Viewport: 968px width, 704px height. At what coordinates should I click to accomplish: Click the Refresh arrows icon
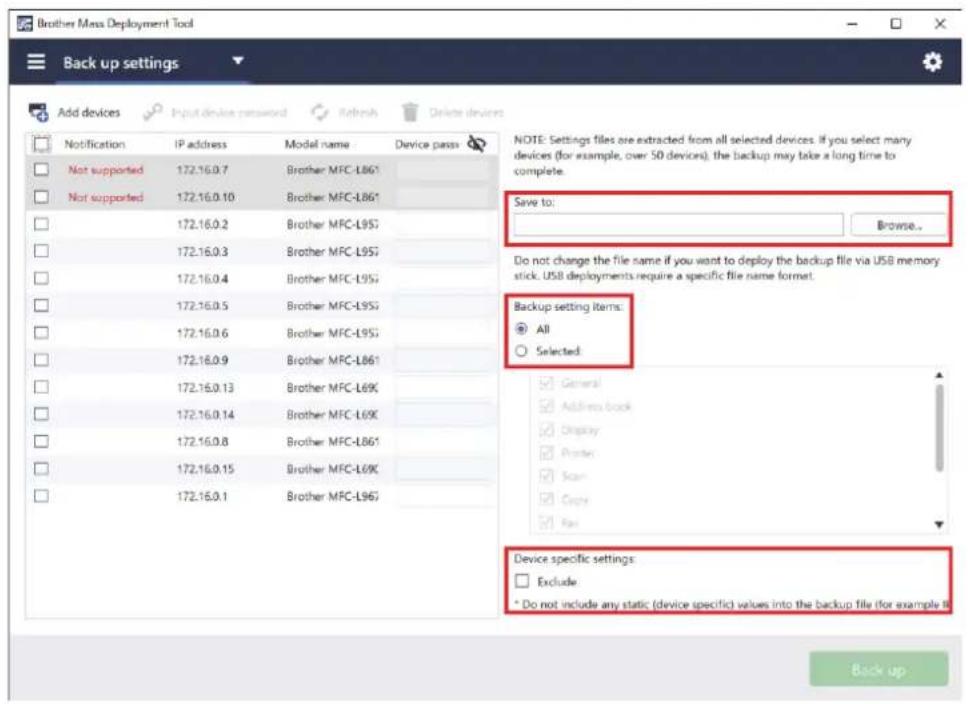320,112
